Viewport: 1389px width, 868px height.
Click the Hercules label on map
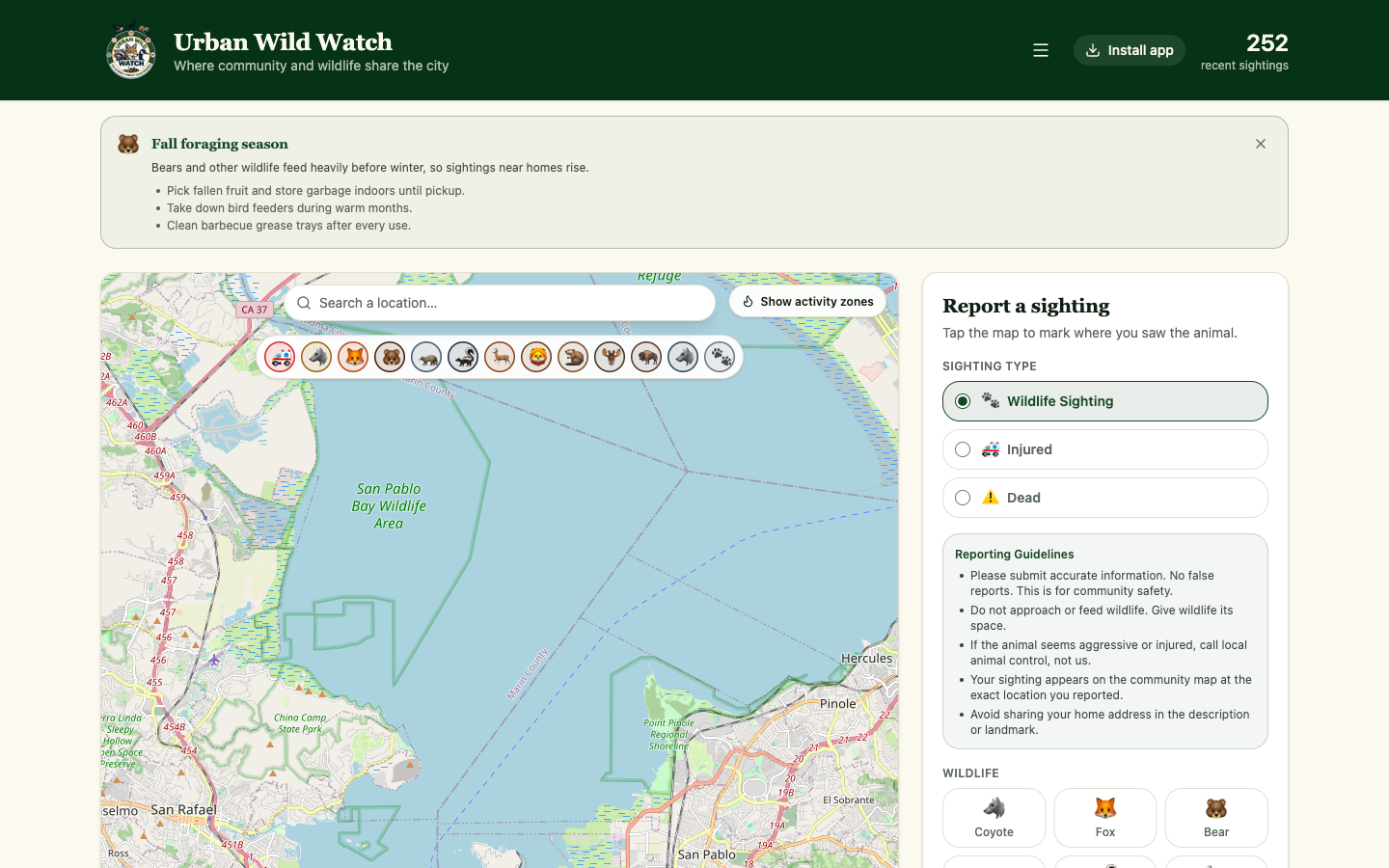866,659
